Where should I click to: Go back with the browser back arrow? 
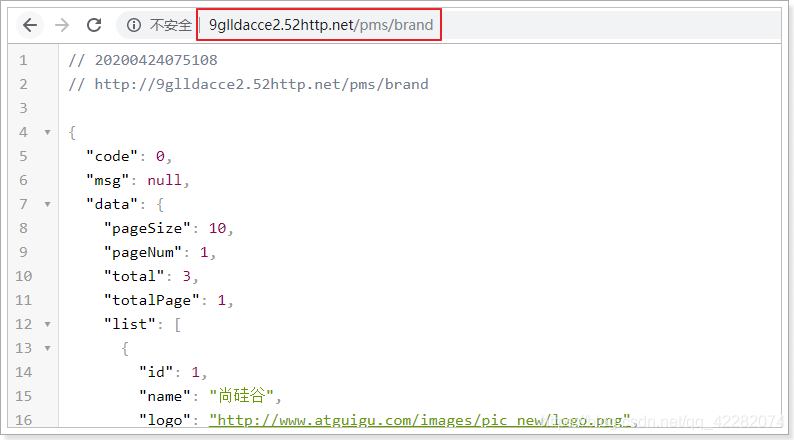coord(30,25)
